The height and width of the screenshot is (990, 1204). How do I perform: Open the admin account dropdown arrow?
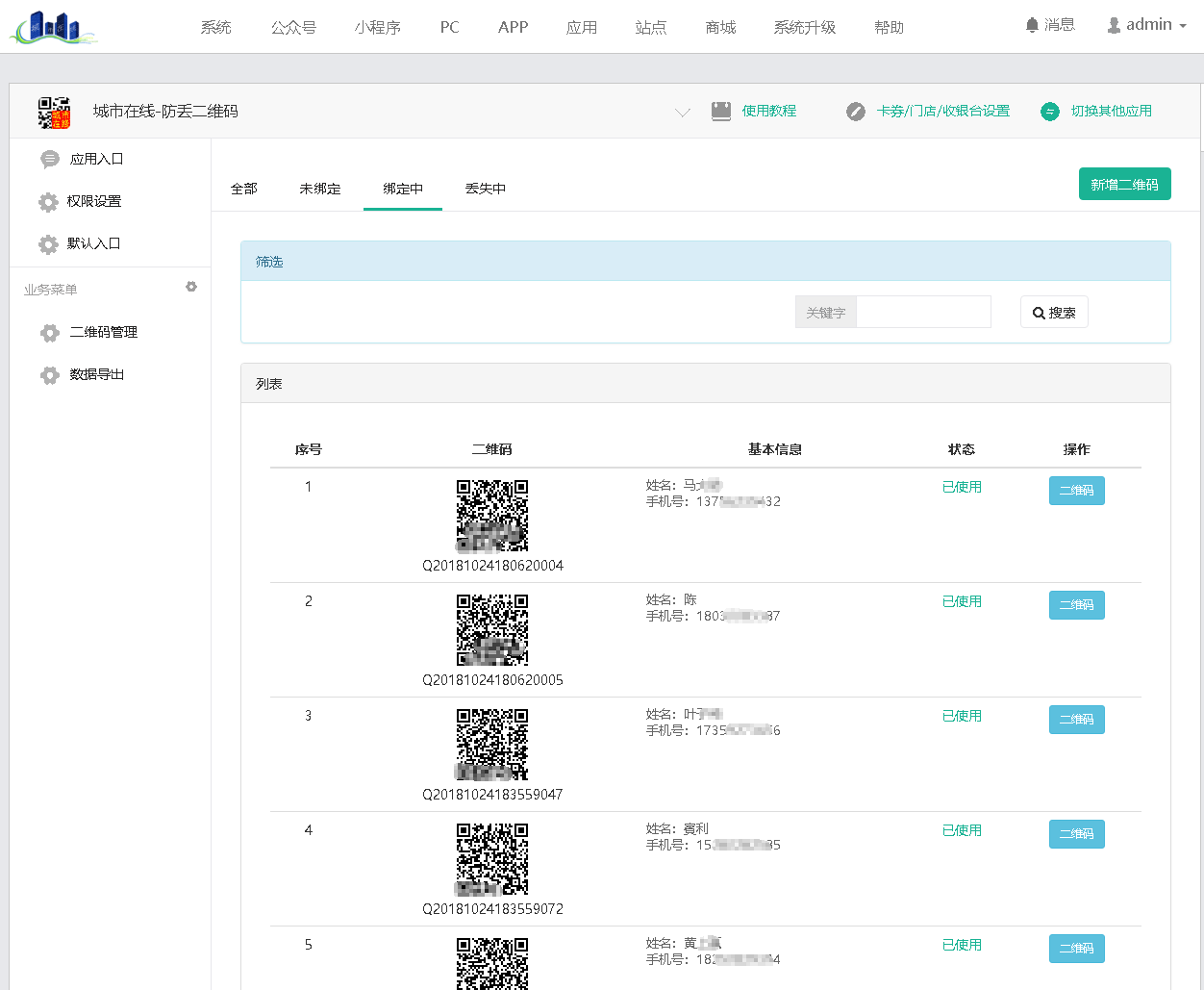point(1183,26)
